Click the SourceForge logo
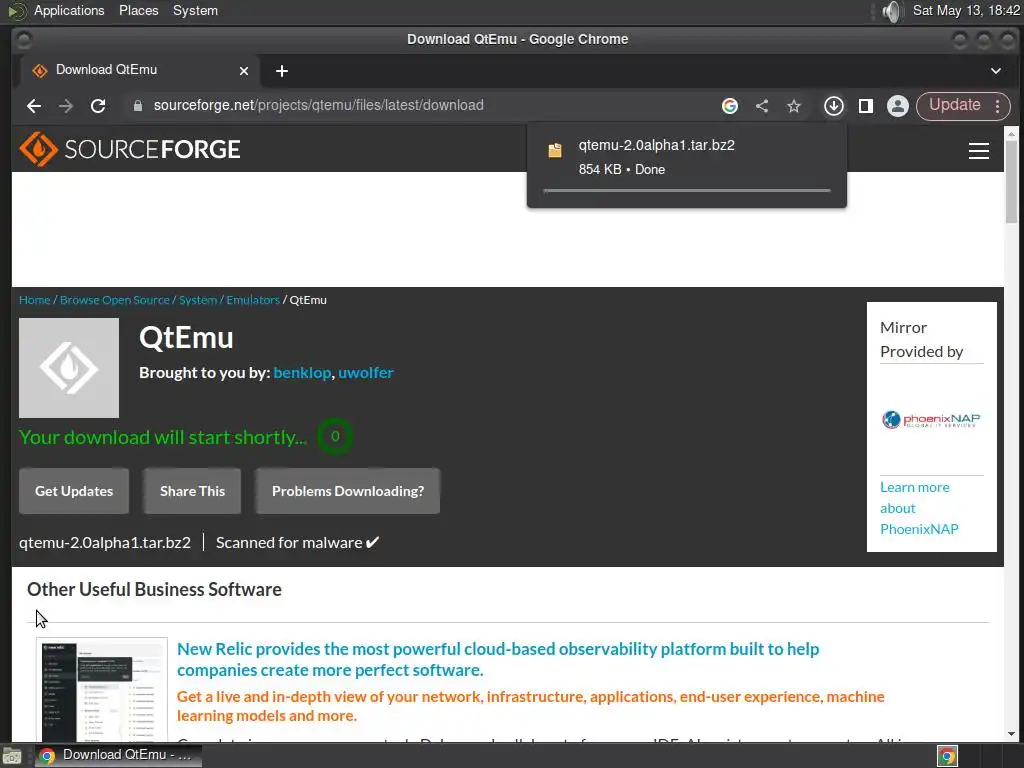This screenshot has width=1024, height=768. click(x=130, y=150)
